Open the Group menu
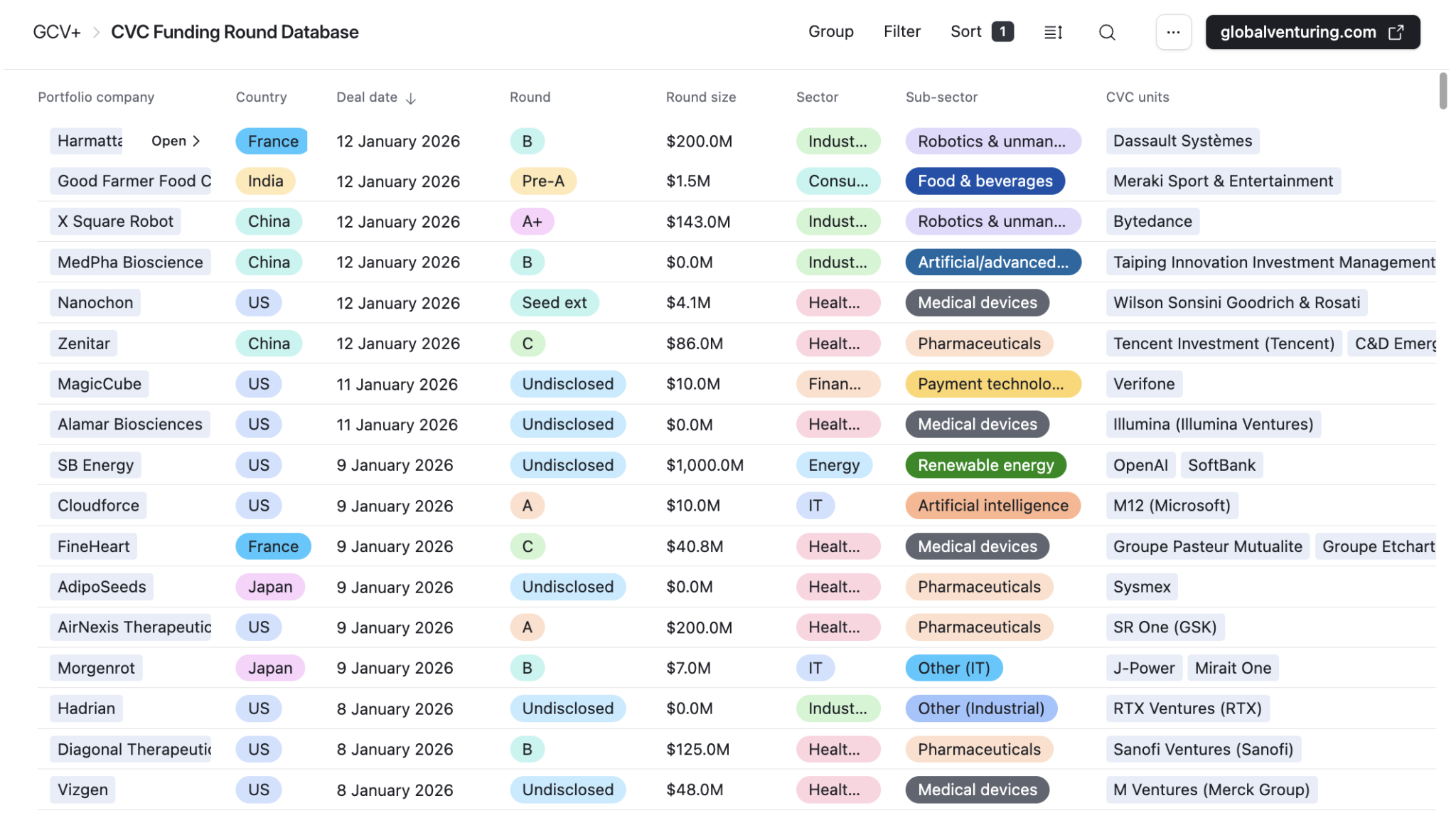Viewport: 1456px width, 813px height. click(x=830, y=31)
